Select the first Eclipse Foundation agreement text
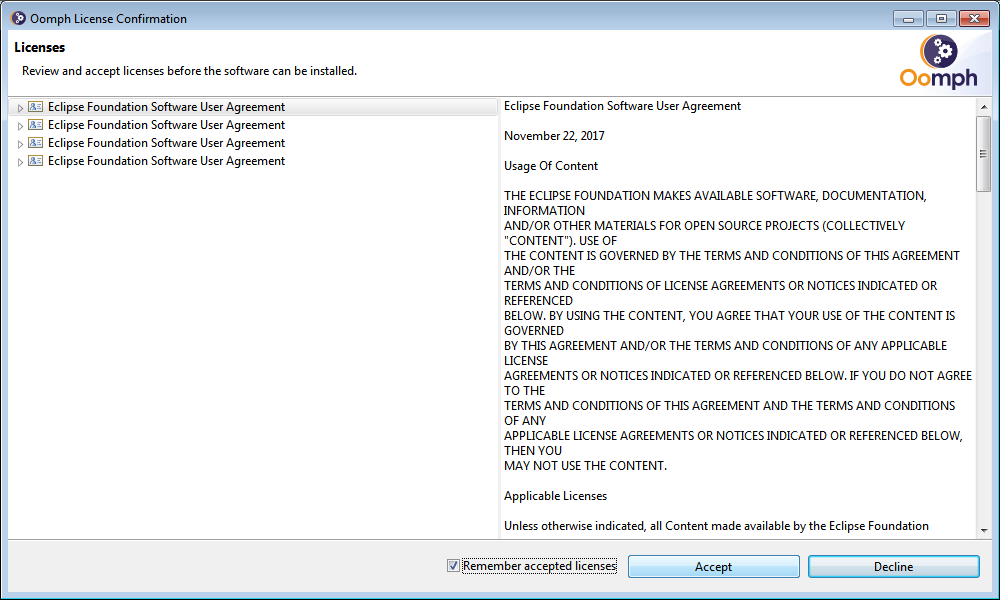 pyautogui.click(x=166, y=106)
